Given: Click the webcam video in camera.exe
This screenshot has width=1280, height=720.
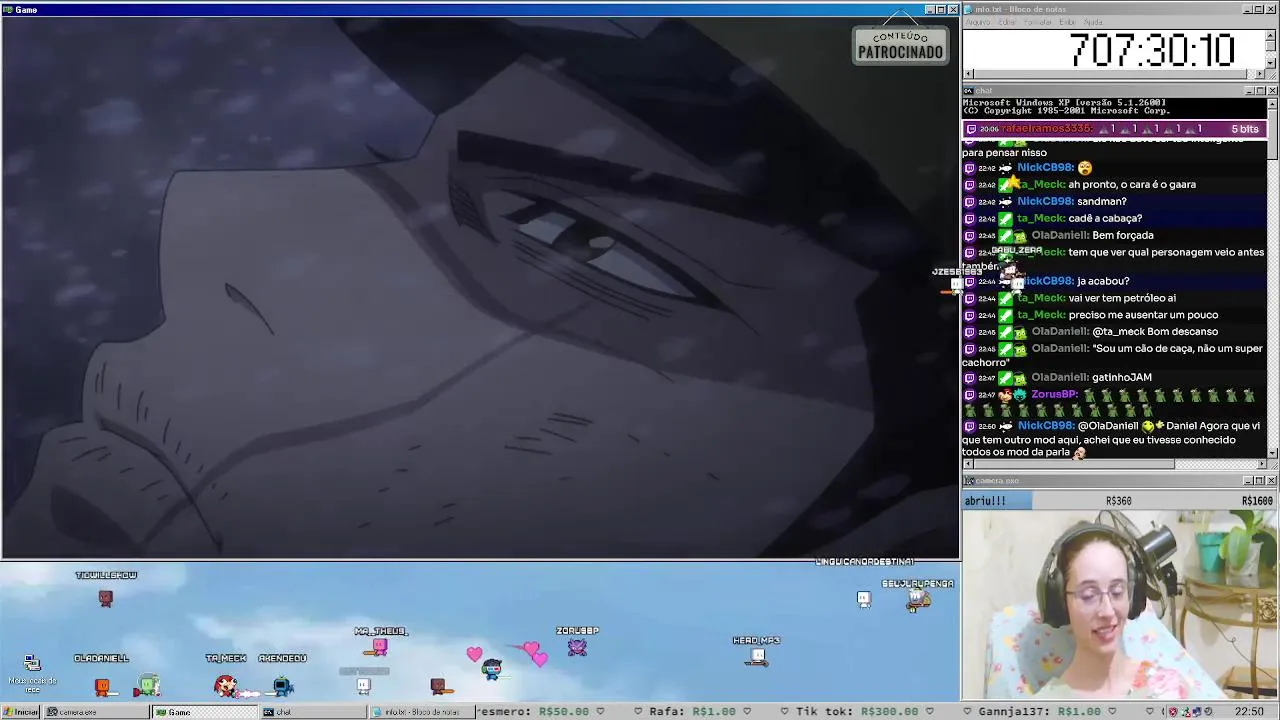Looking at the screenshot, I should pyautogui.click(x=1120, y=604).
